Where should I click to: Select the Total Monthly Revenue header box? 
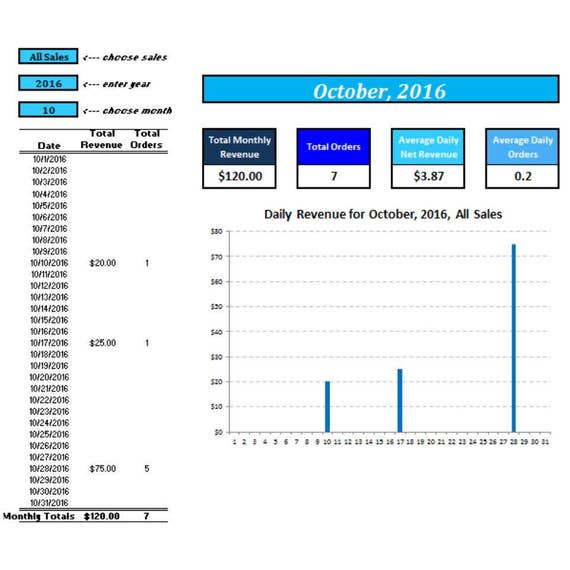point(239,147)
